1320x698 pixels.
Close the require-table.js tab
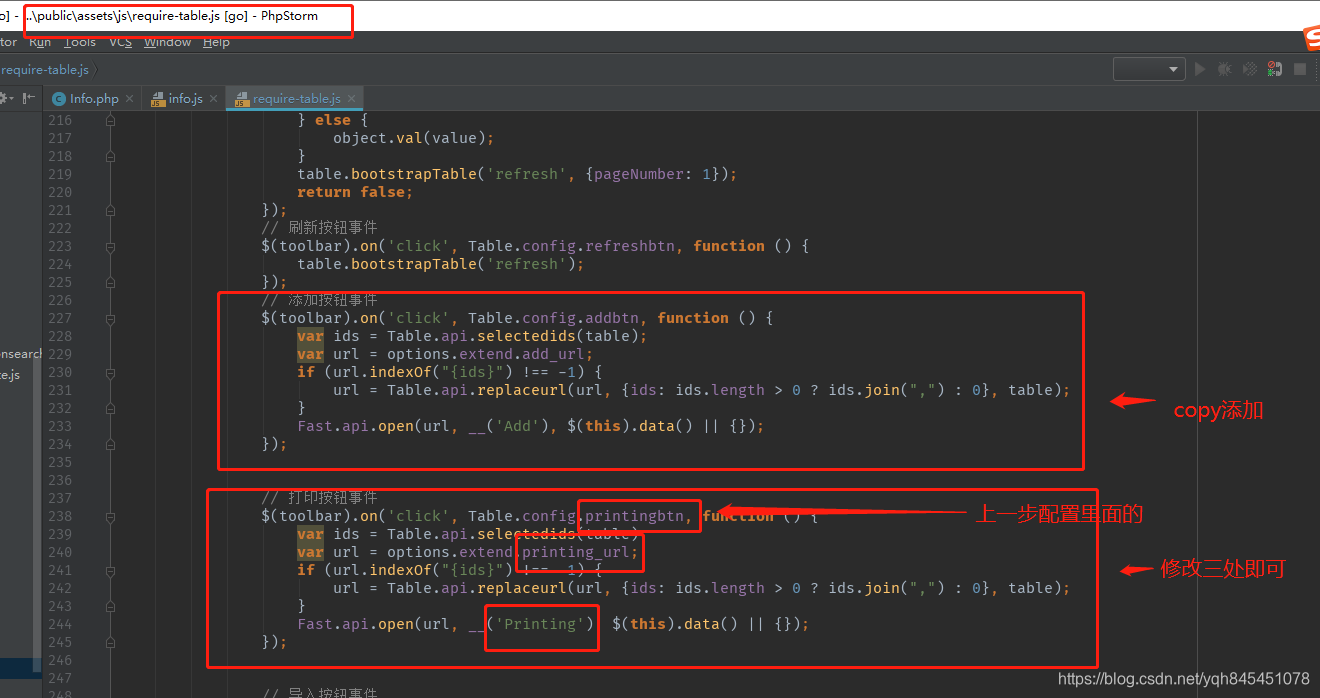click(351, 99)
